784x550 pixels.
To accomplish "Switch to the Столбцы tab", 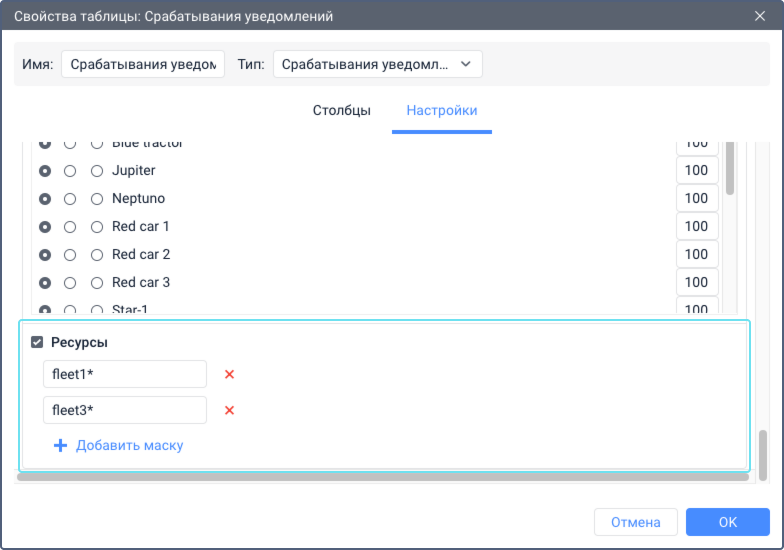I will click(342, 110).
